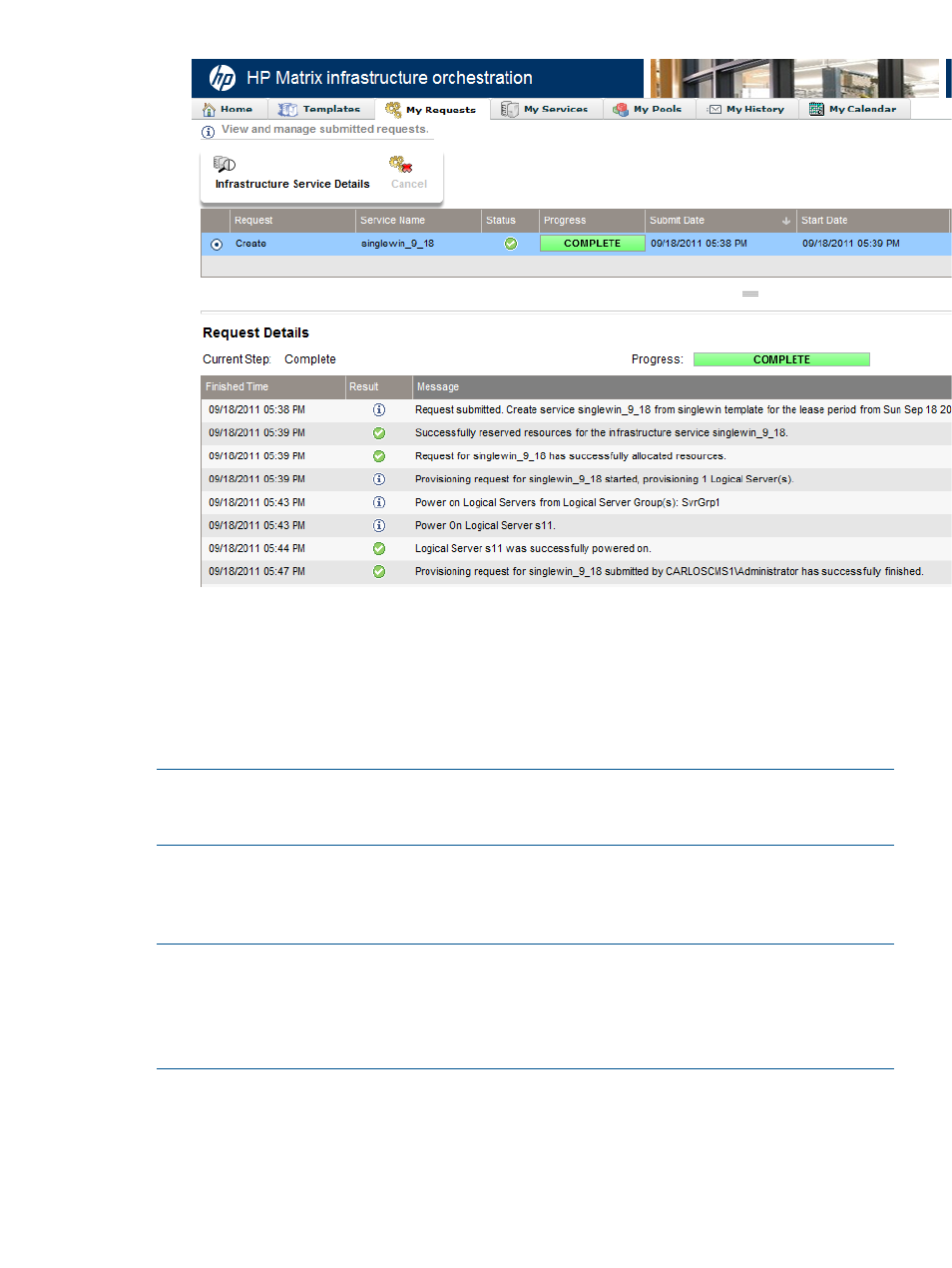Select the Create request radio button

click(217, 245)
